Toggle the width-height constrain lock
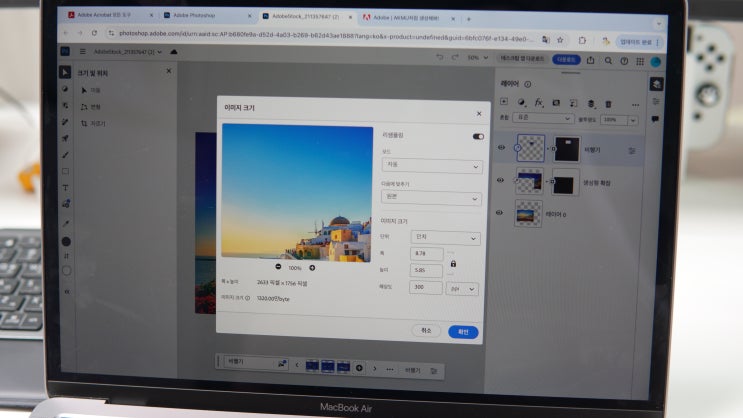Viewport: 743px width, 418px height. tap(453, 264)
